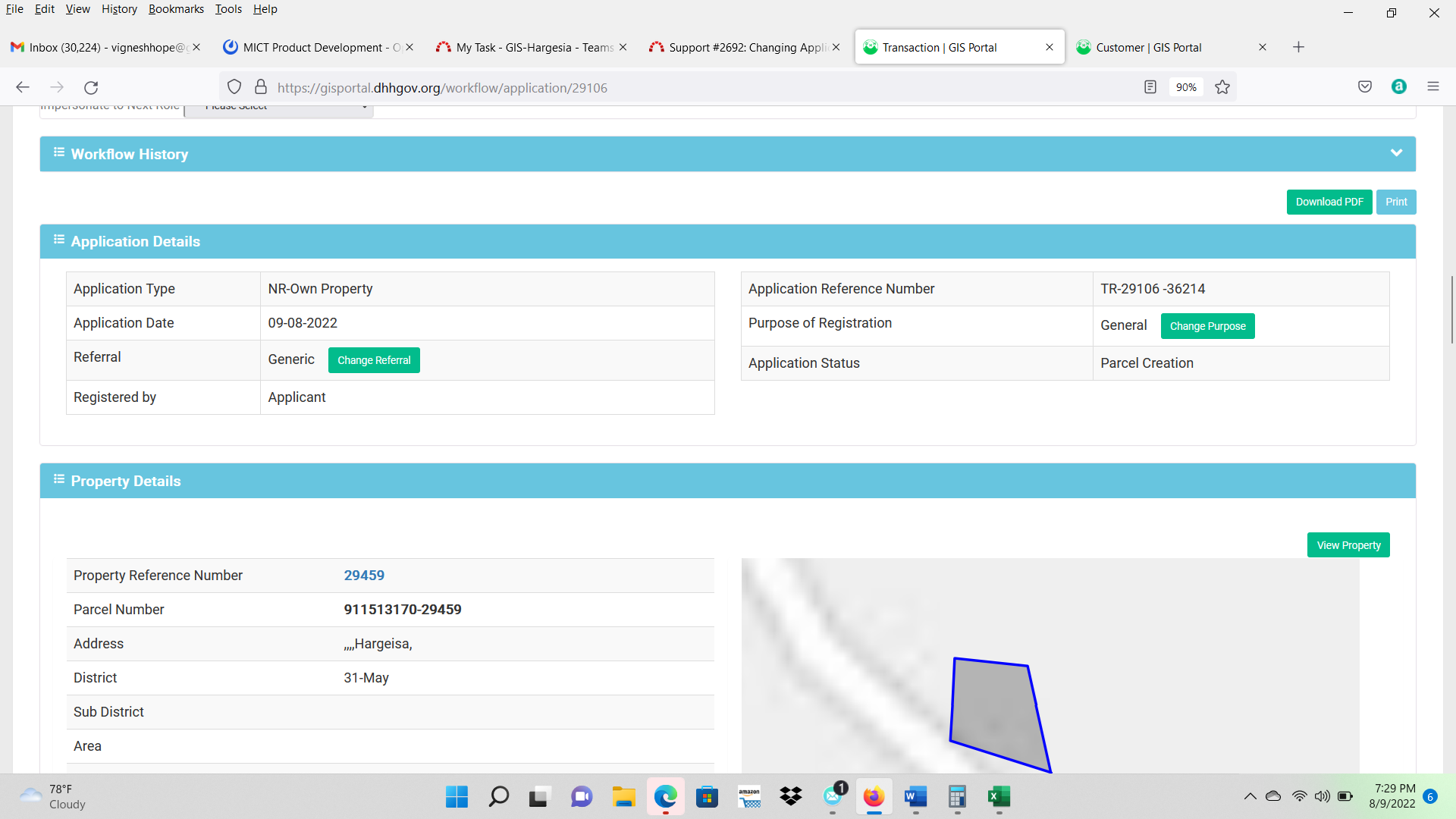Viewport: 1456px width, 819px height.
Task: Open Dropbox from taskbar
Action: (x=791, y=796)
